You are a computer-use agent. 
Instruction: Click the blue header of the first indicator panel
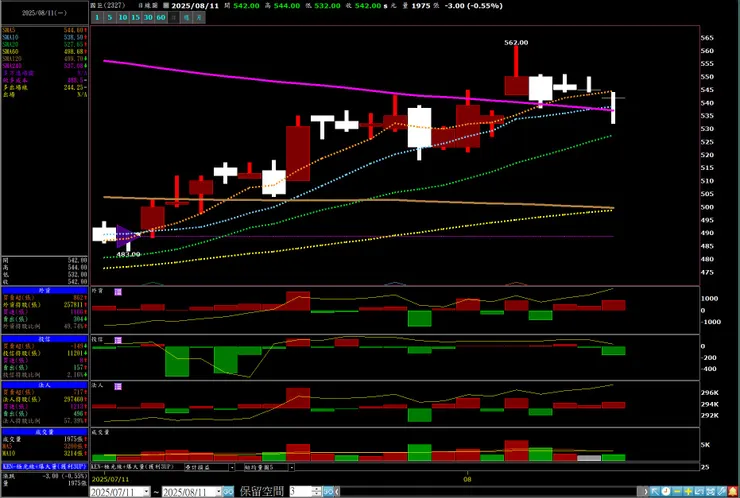44,290
